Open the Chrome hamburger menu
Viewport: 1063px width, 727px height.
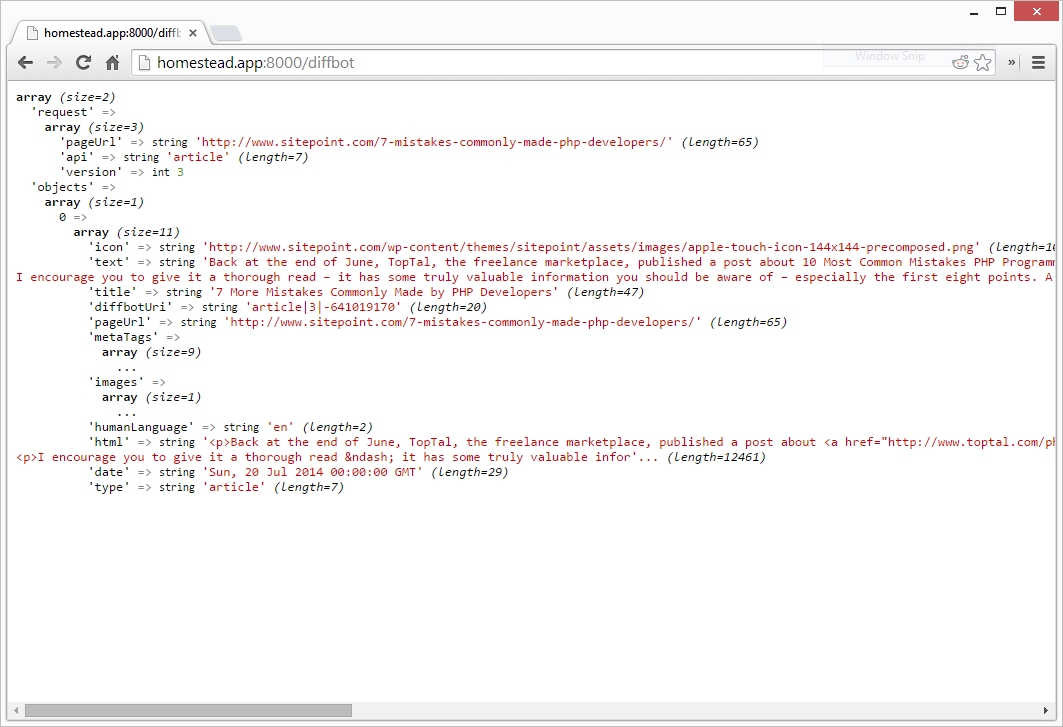click(x=1038, y=62)
